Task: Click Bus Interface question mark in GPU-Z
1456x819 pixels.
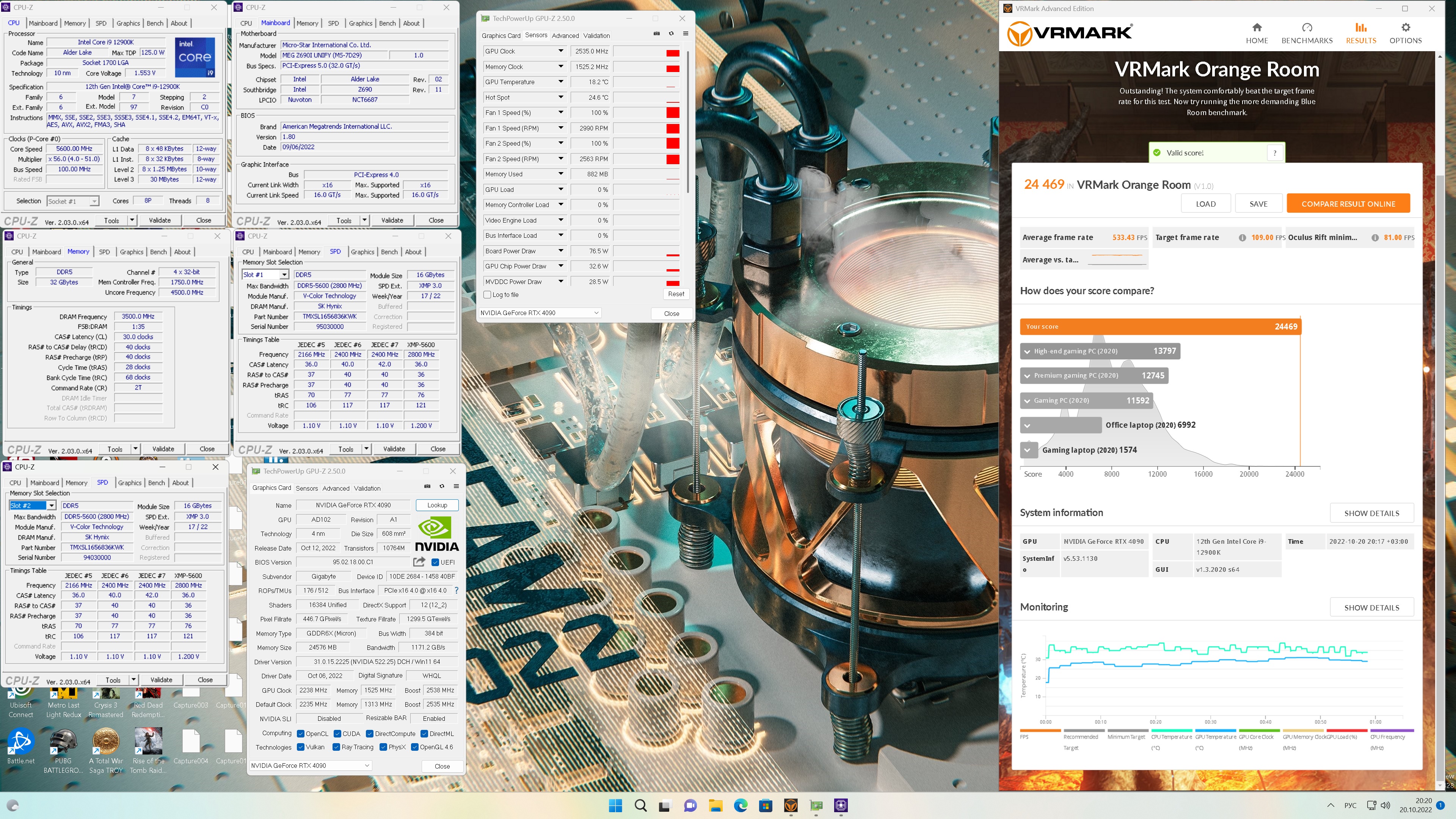Action: (456, 590)
